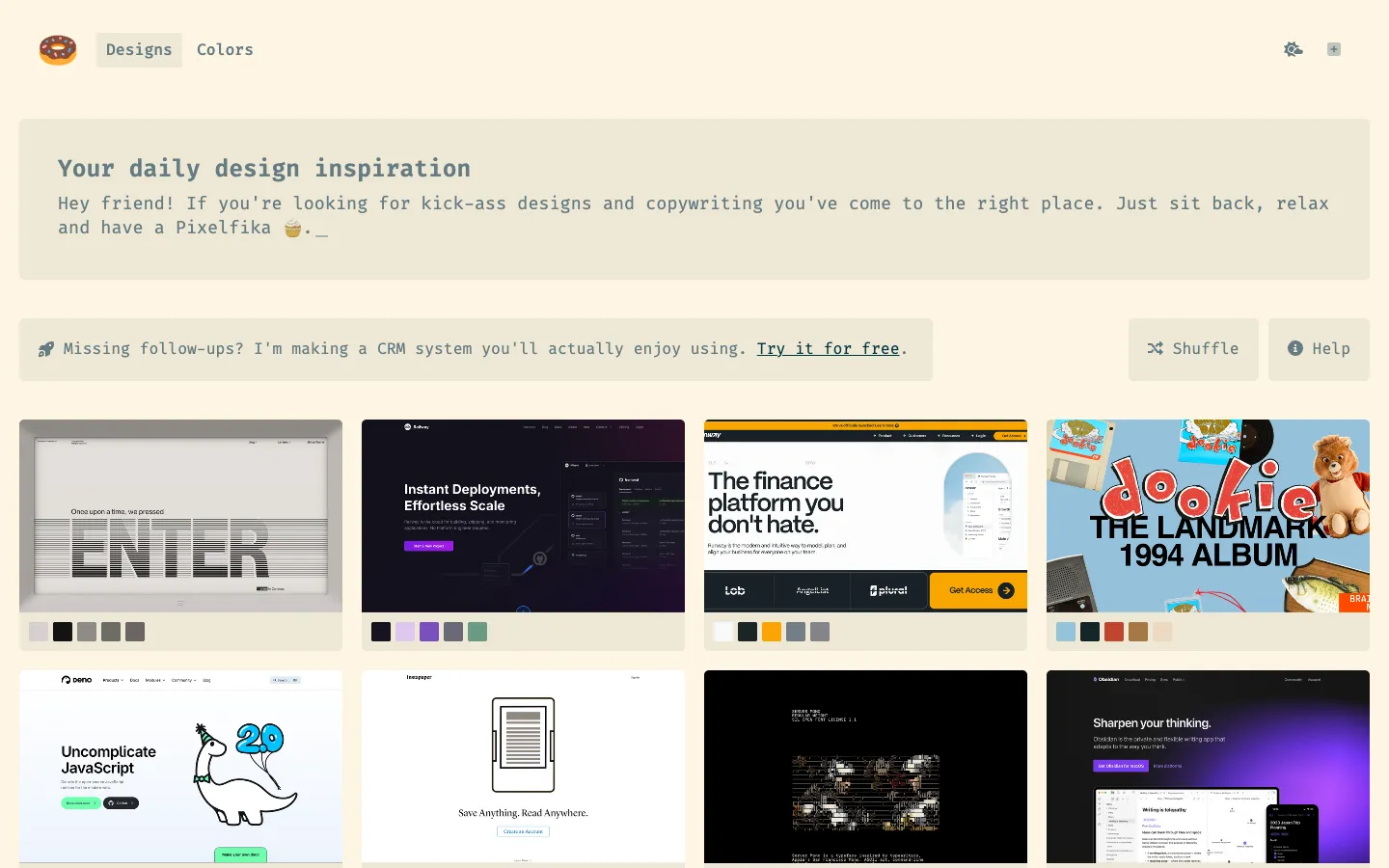This screenshot has width=1389, height=868.
Task: Click the plus icon in header
Action: click(x=1334, y=49)
